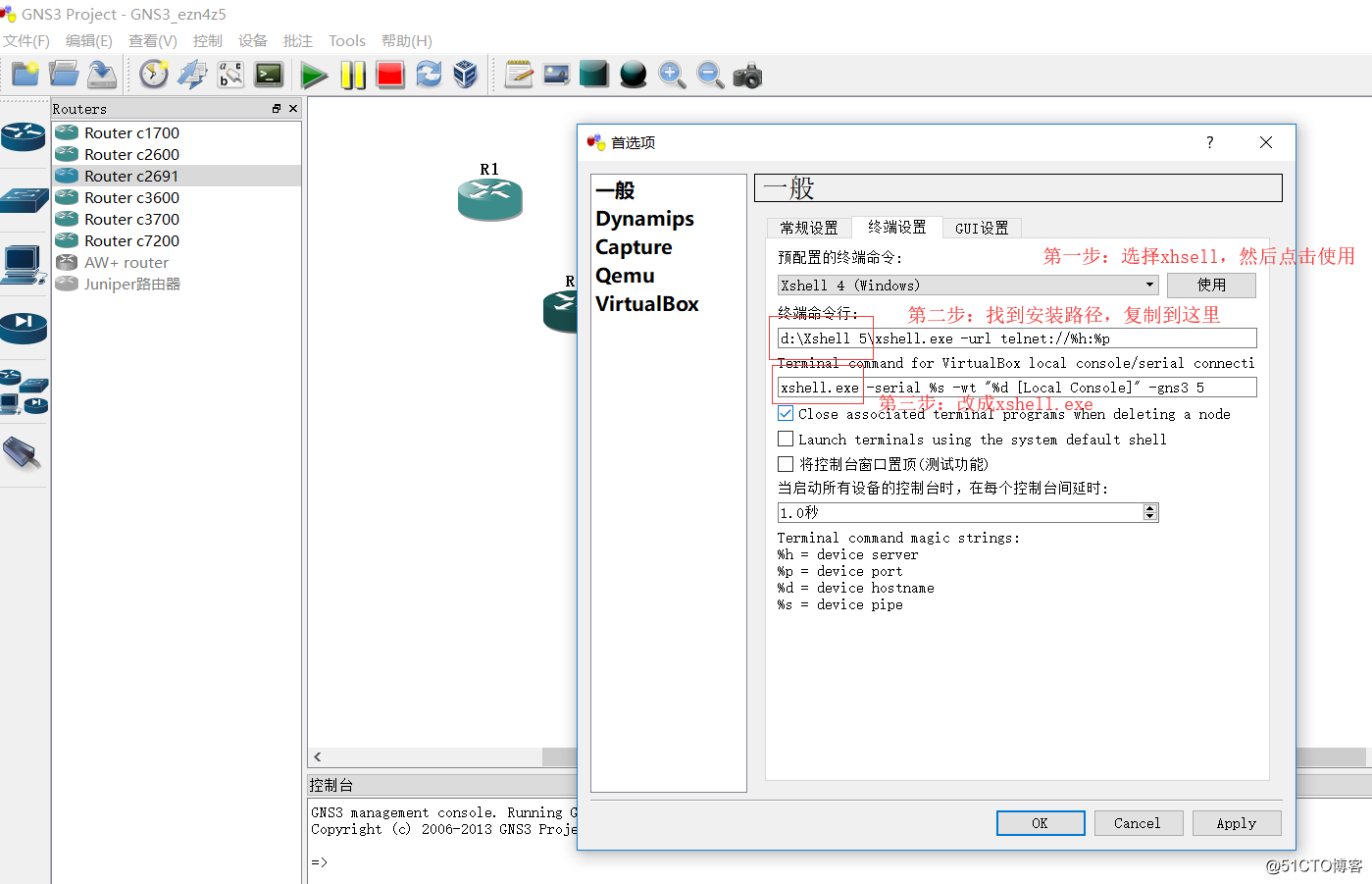Open the 设备 menu

coord(253,40)
